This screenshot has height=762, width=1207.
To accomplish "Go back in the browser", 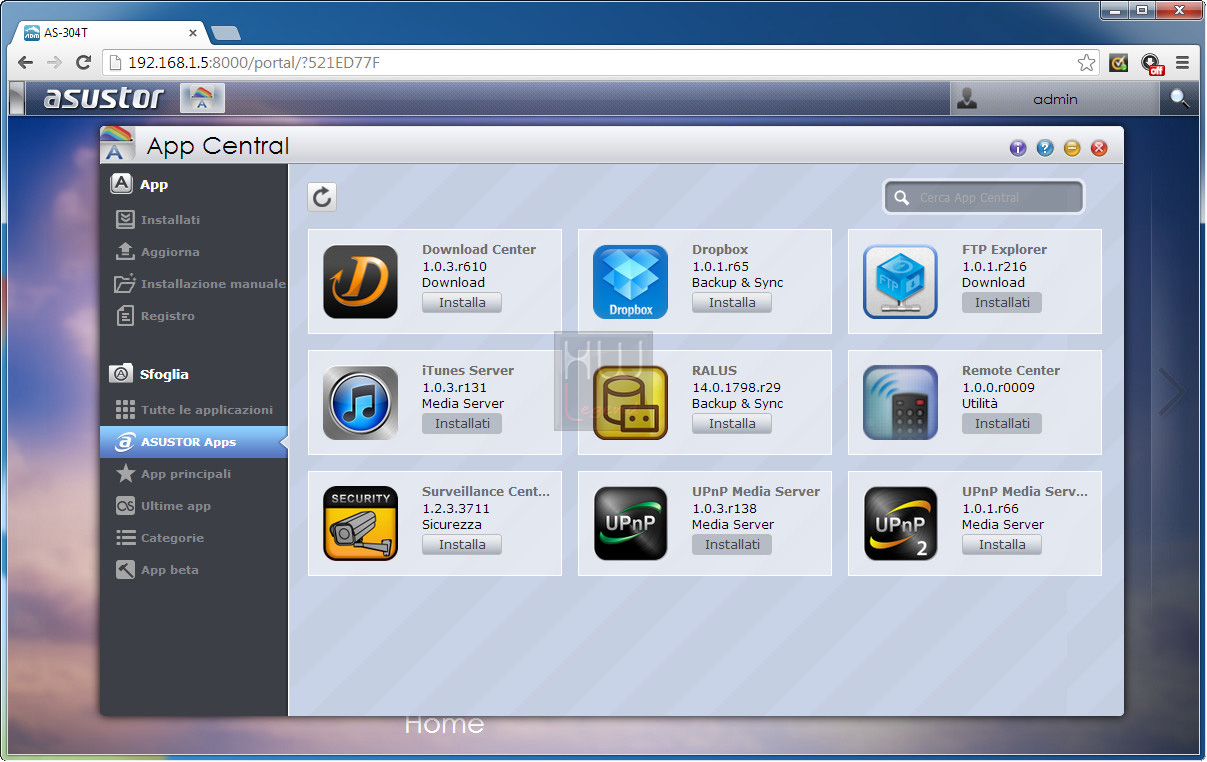I will click(x=26, y=63).
